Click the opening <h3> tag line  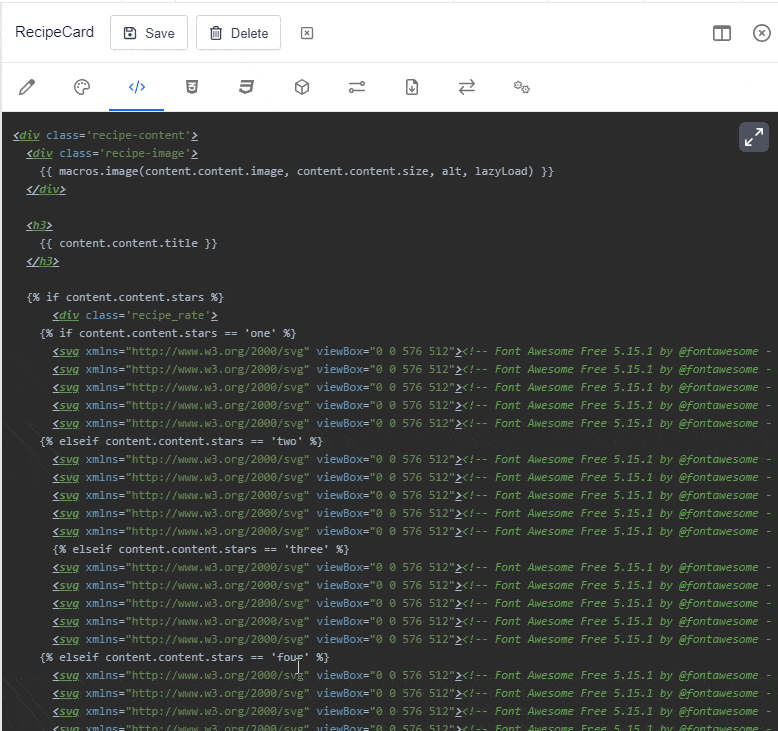(x=39, y=225)
